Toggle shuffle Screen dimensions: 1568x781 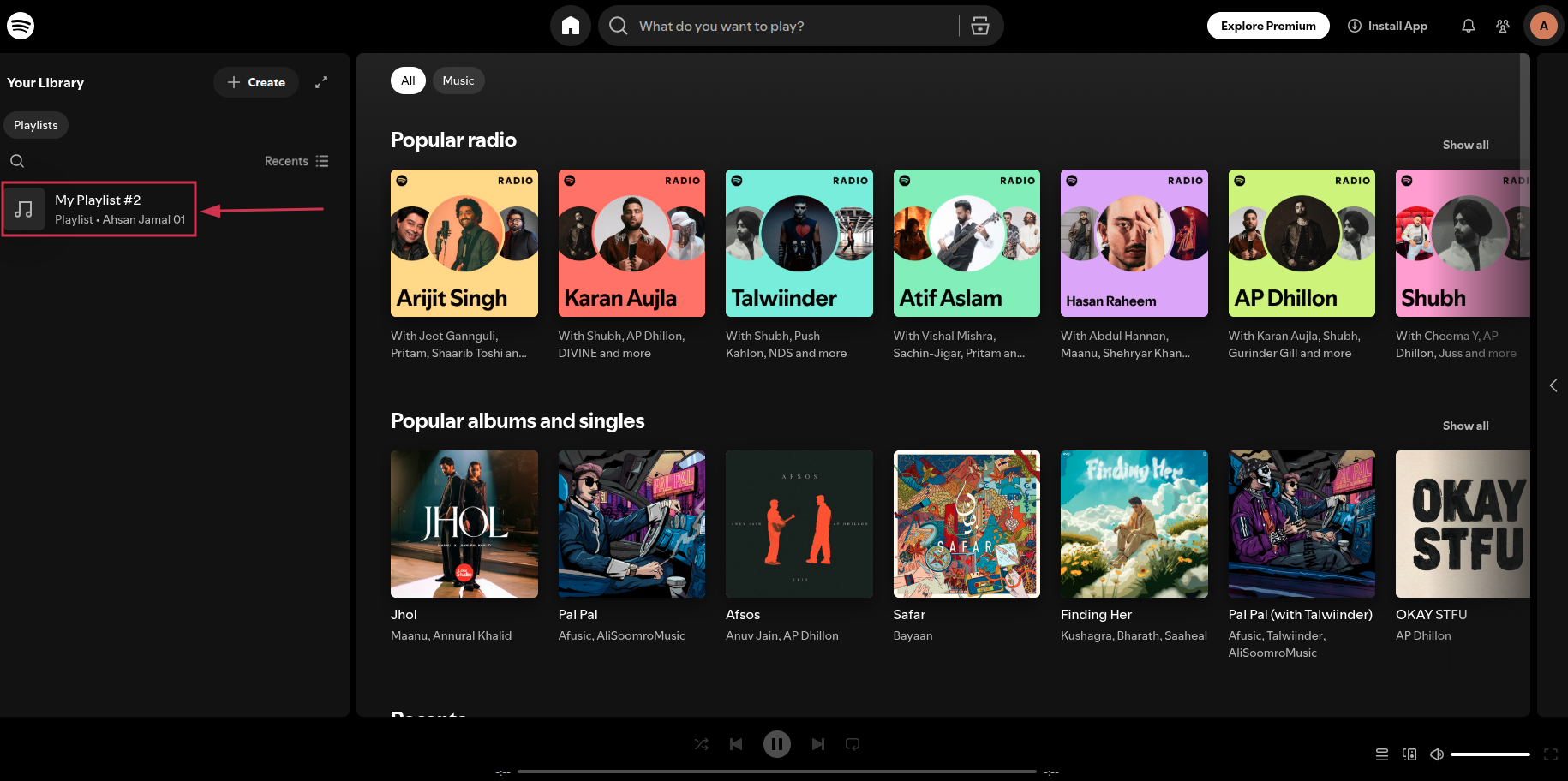pos(702,744)
